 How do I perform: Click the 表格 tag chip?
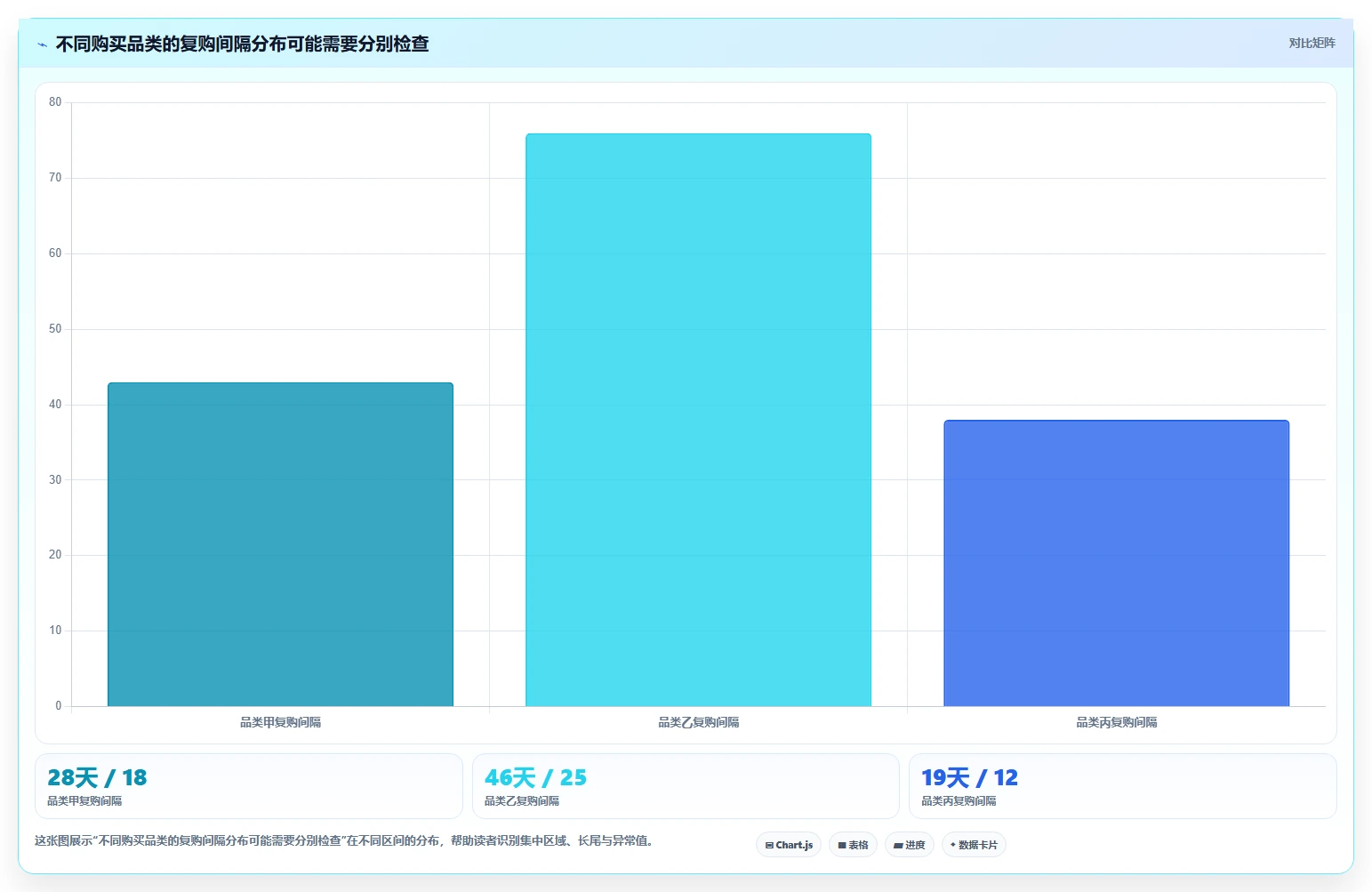pos(853,845)
